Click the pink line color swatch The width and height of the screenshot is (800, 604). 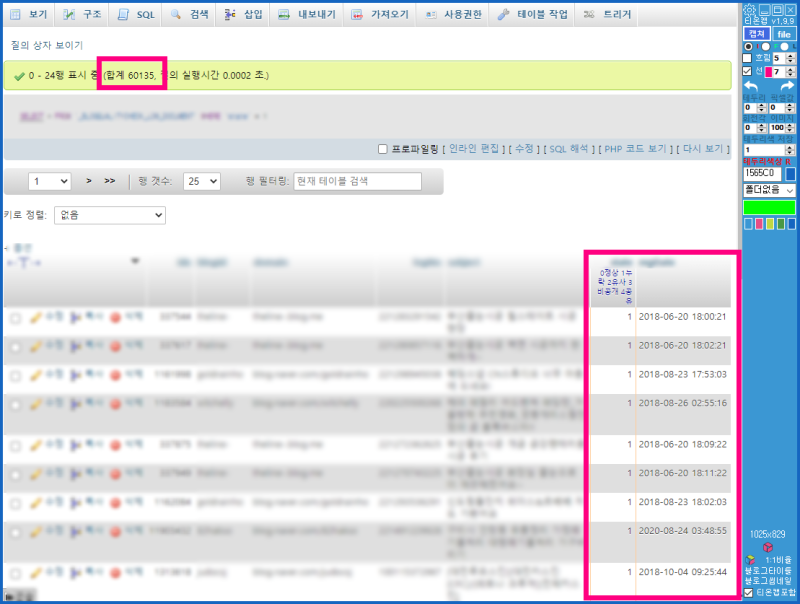point(768,72)
